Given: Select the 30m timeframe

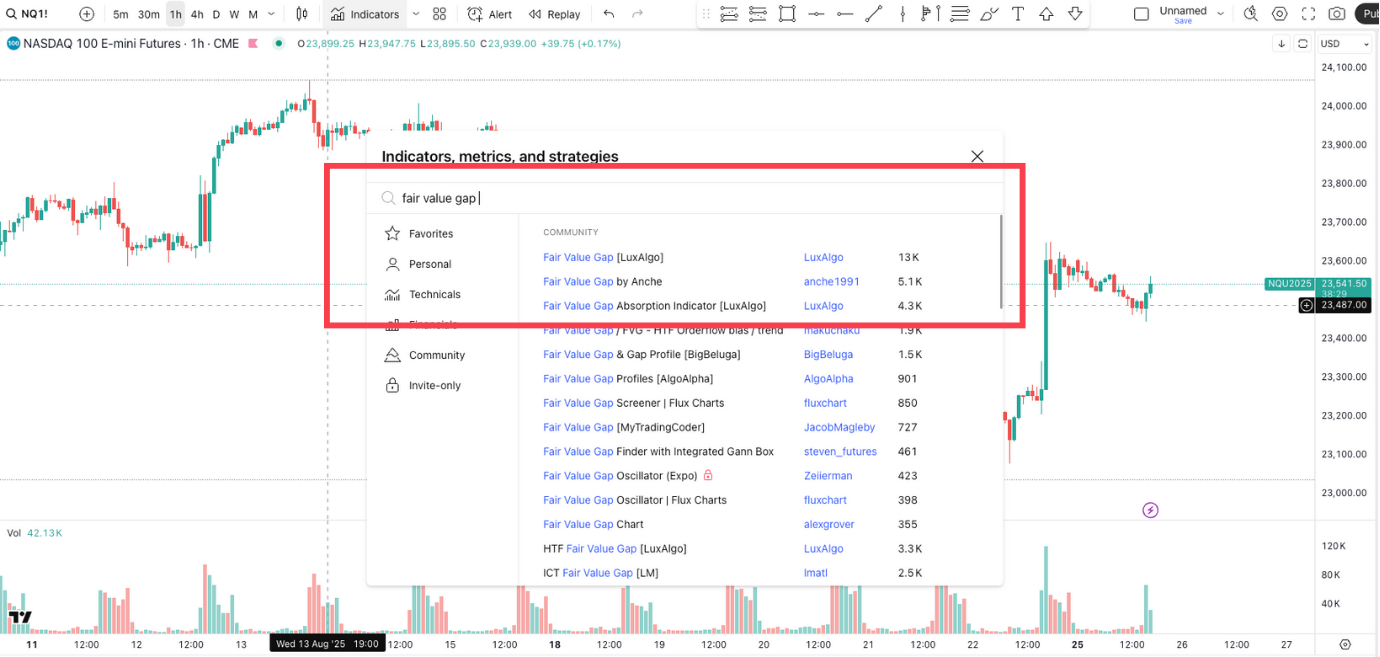Looking at the screenshot, I should [148, 14].
